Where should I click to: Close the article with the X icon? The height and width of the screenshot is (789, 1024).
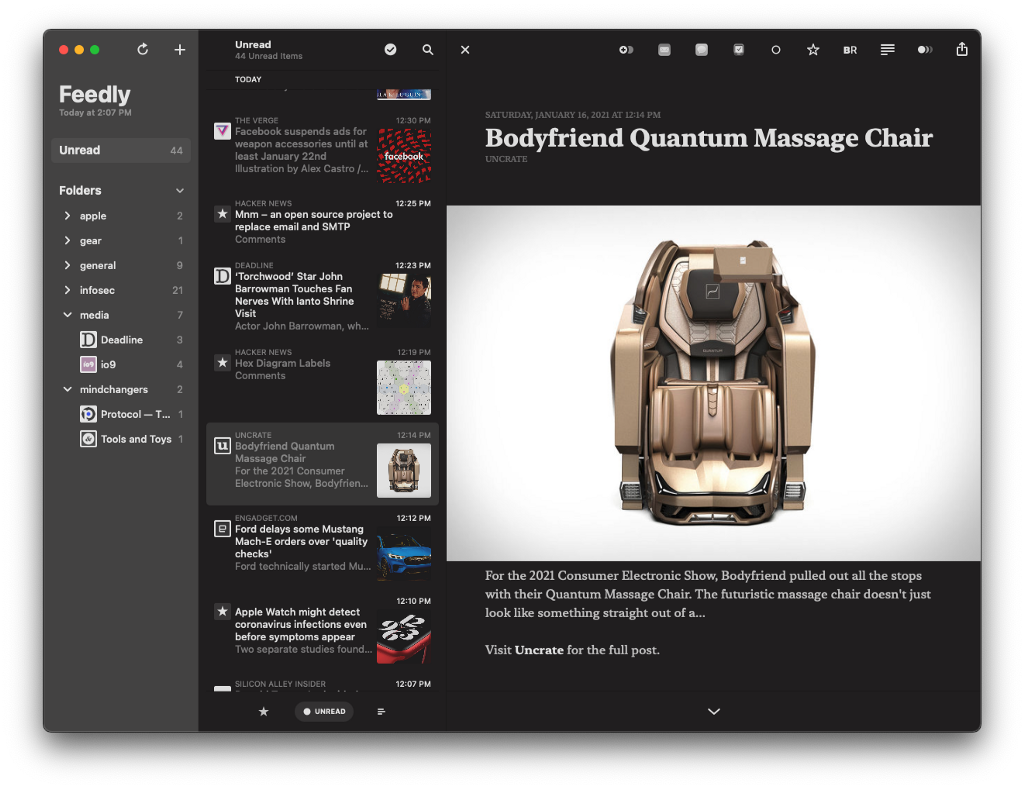tap(465, 50)
